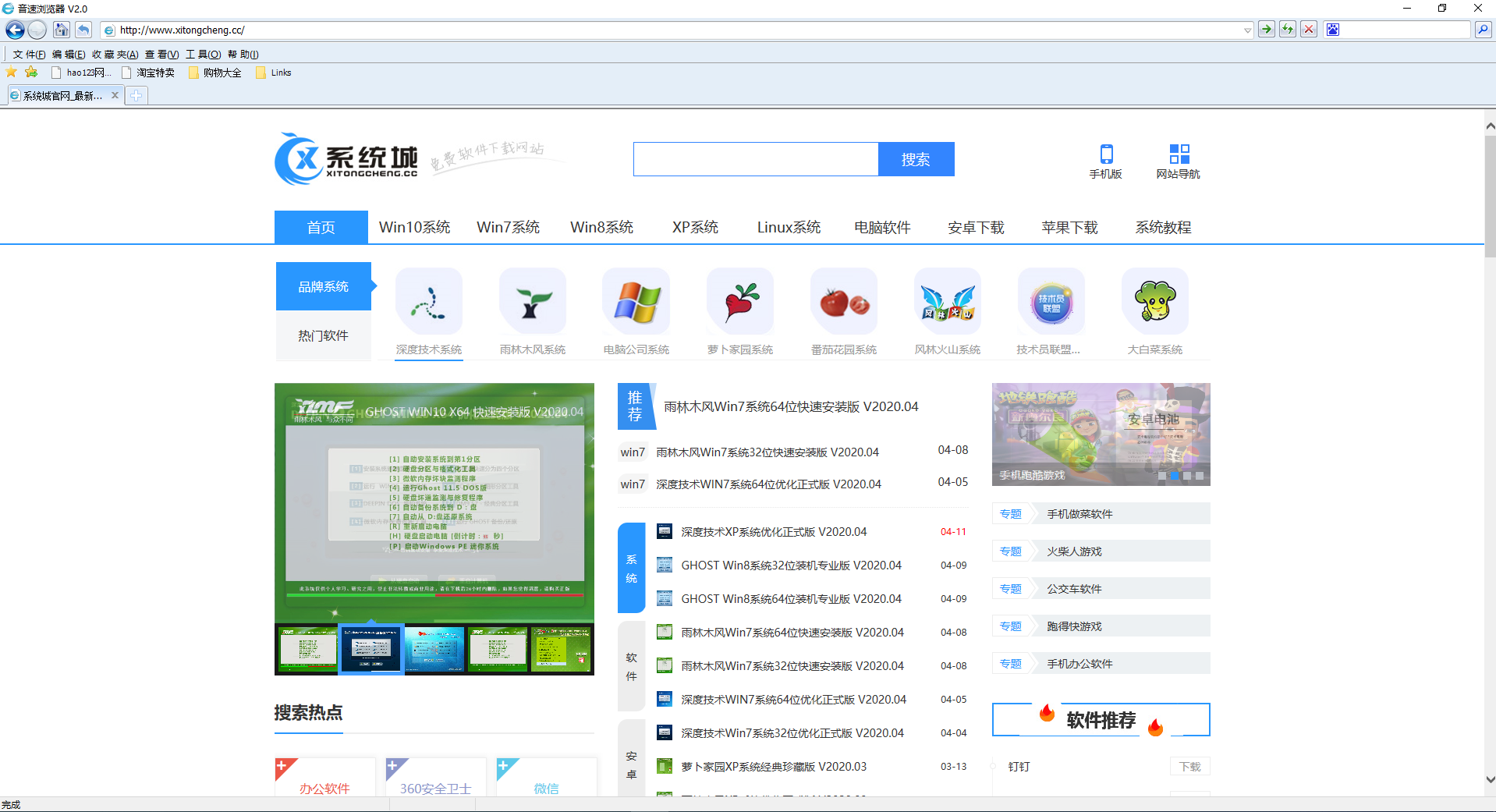
Task: Open the 查看(V) menu
Action: coord(161,55)
